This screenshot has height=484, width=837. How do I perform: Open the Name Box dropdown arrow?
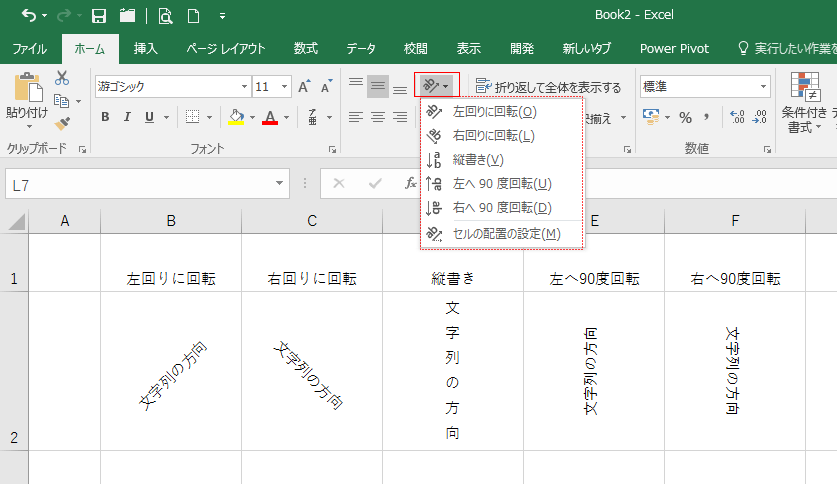pyautogui.click(x=280, y=184)
